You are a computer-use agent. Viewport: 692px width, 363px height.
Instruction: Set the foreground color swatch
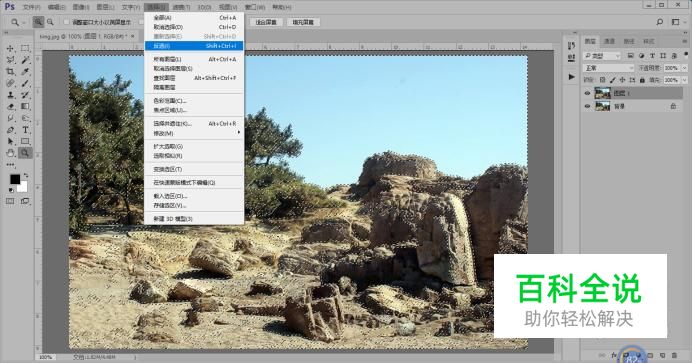tap(15, 179)
